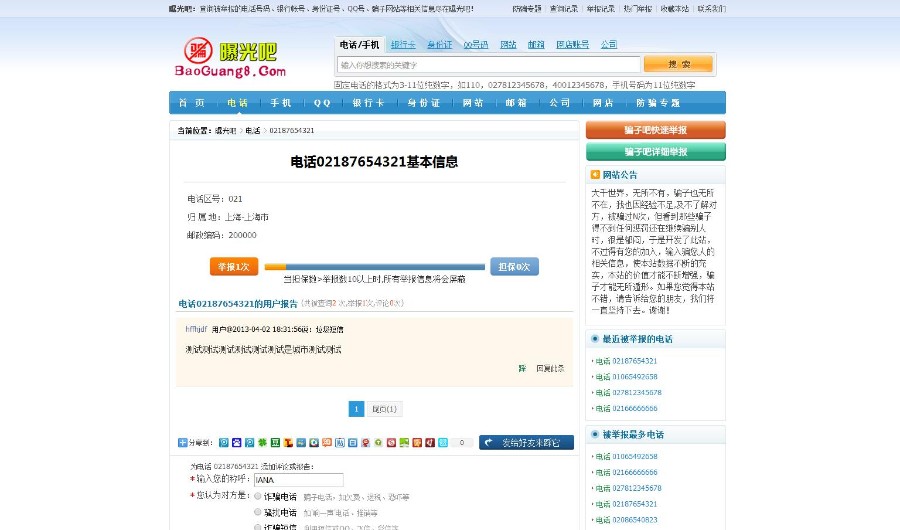Click the 骗子吧快速举报 orange button

[x=655, y=130]
